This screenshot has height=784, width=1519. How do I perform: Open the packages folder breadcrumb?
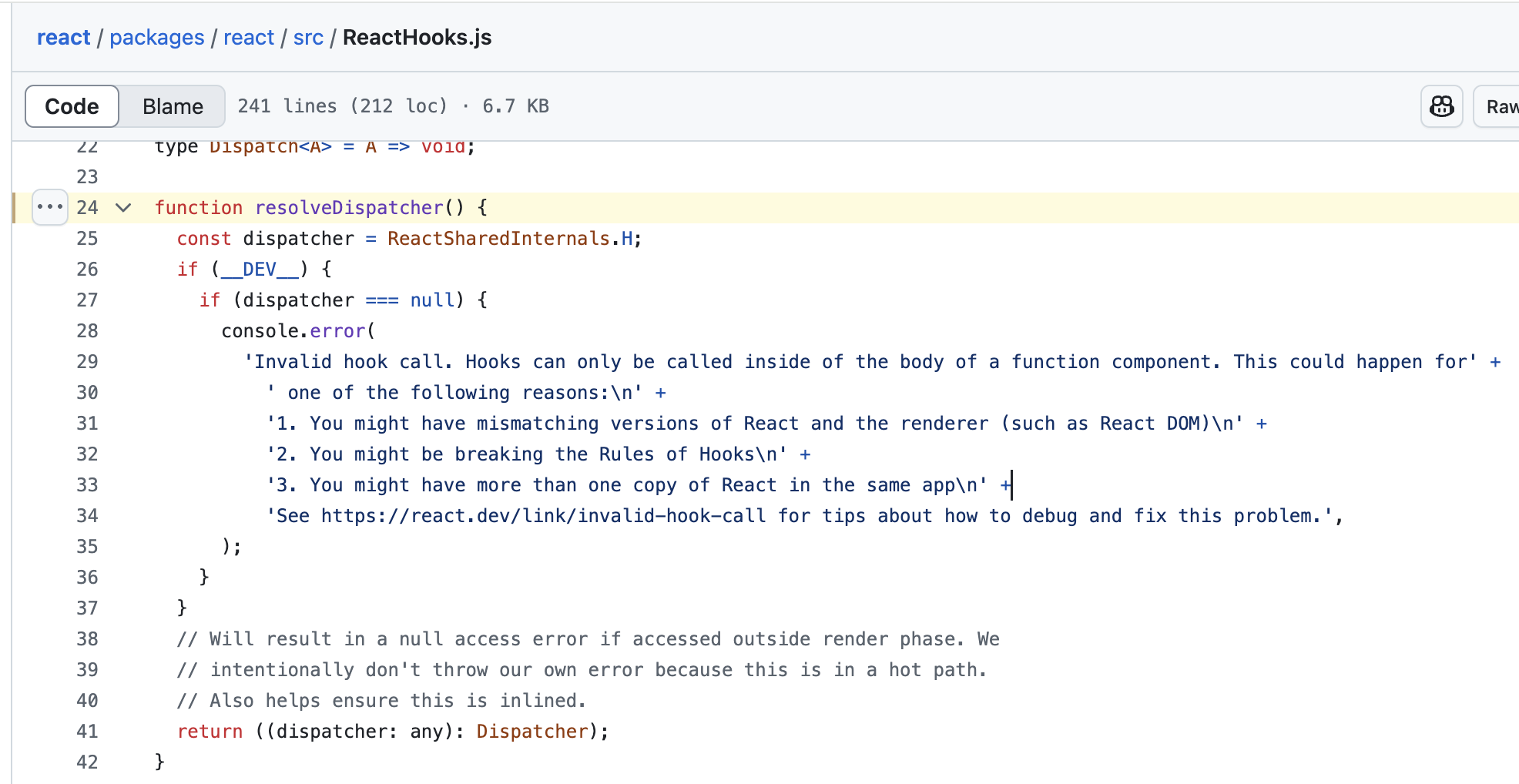(157, 38)
